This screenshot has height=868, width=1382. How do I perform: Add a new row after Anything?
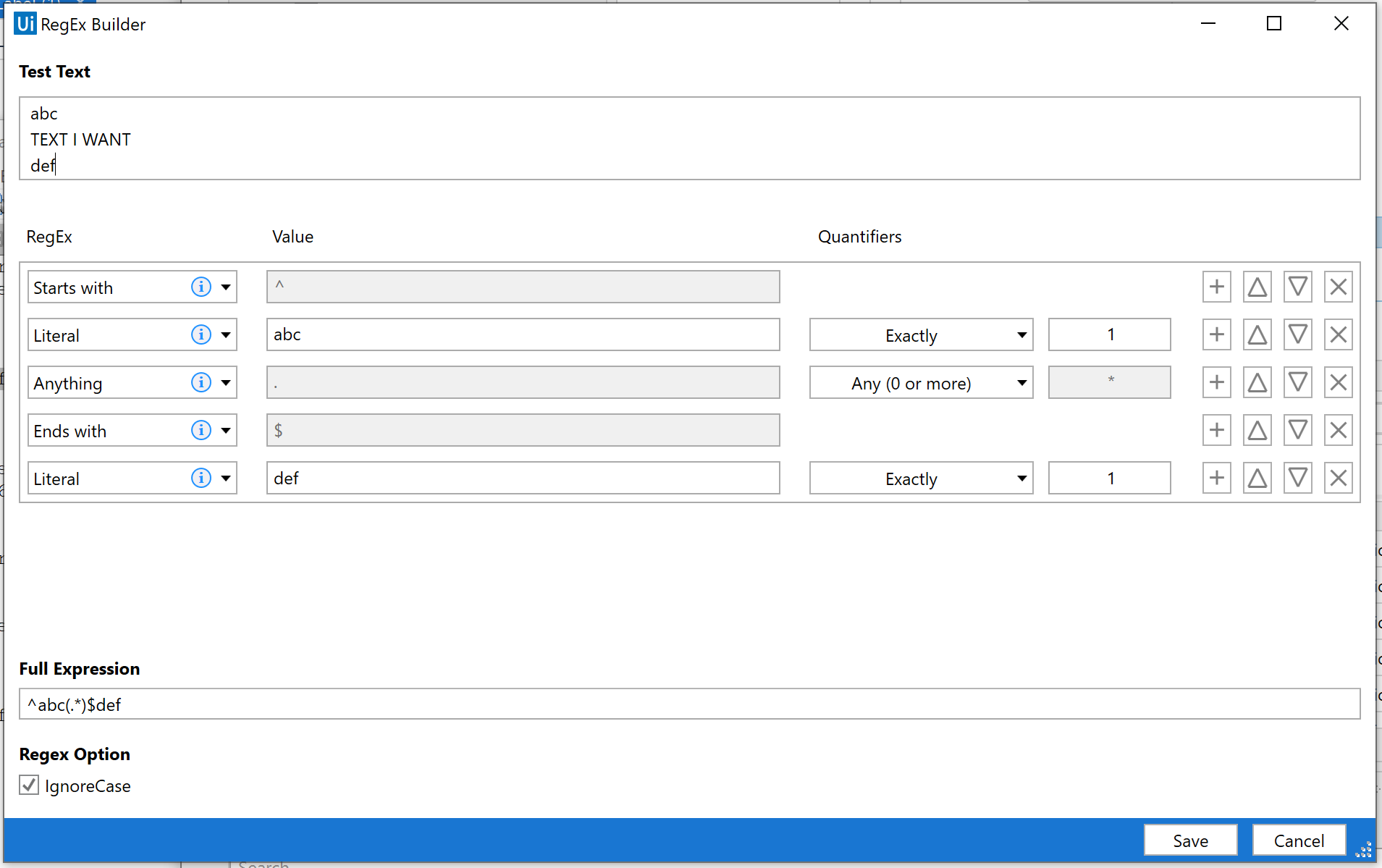point(1216,382)
